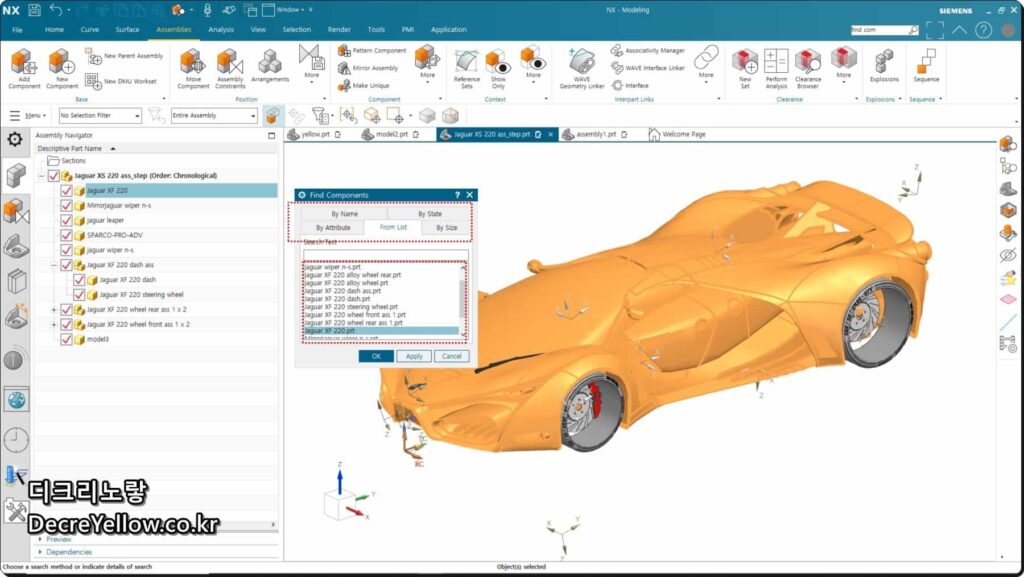Open Associativity Manager
Image resolution: width=1024 pixels, height=577 pixels.
point(648,50)
